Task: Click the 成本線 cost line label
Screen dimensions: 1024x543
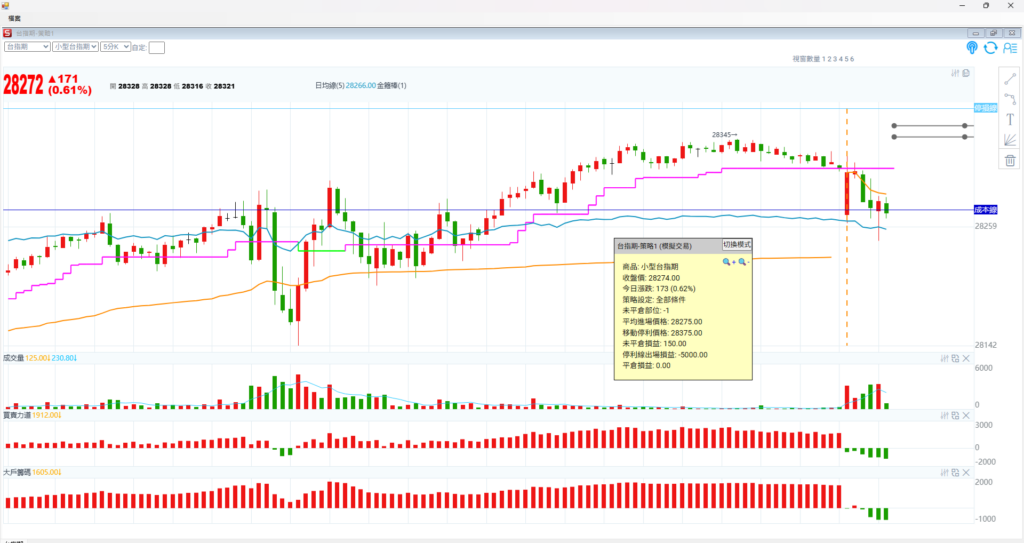Action: 985,209
